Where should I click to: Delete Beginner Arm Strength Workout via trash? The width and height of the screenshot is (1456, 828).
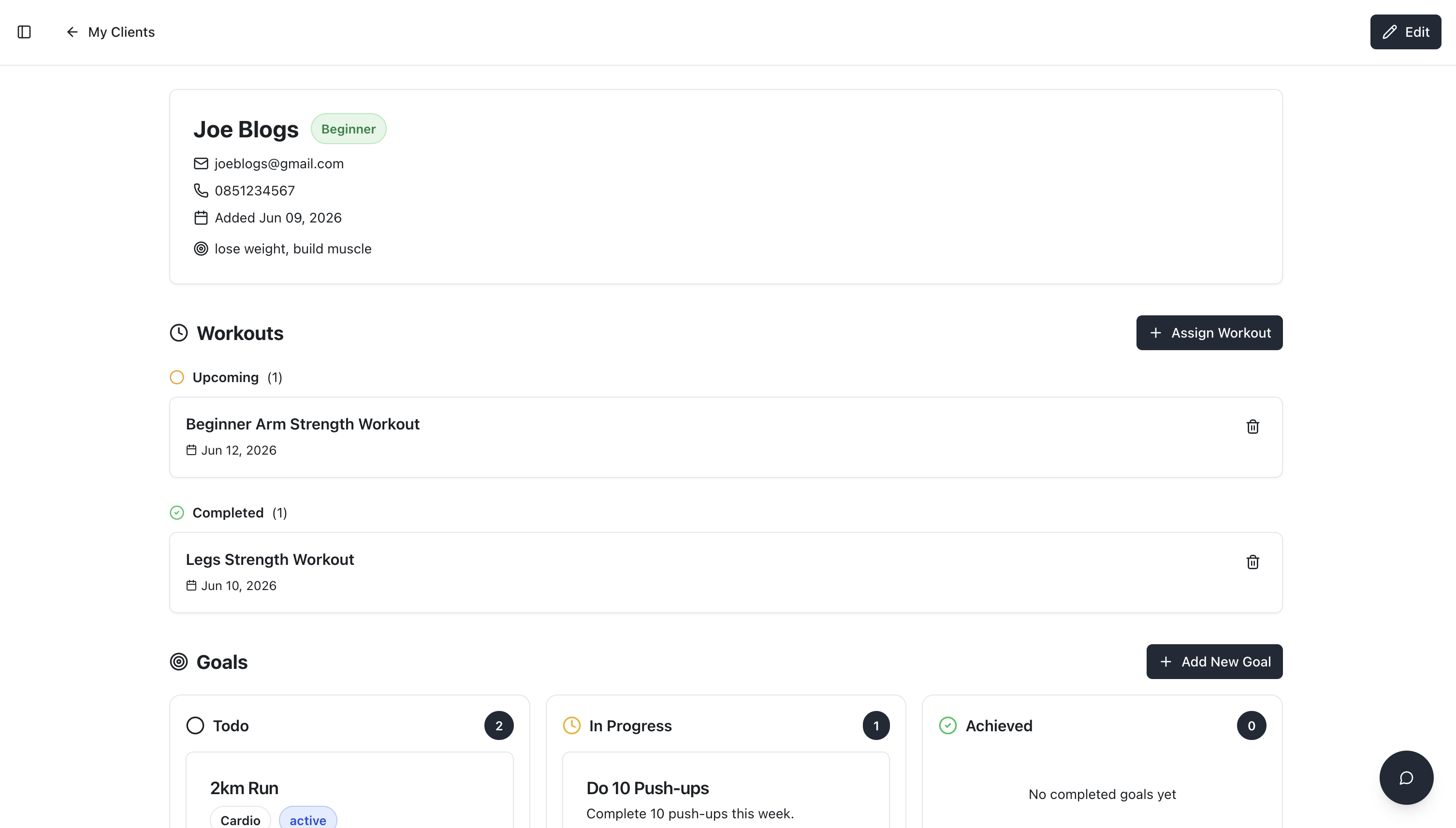coord(1252,427)
